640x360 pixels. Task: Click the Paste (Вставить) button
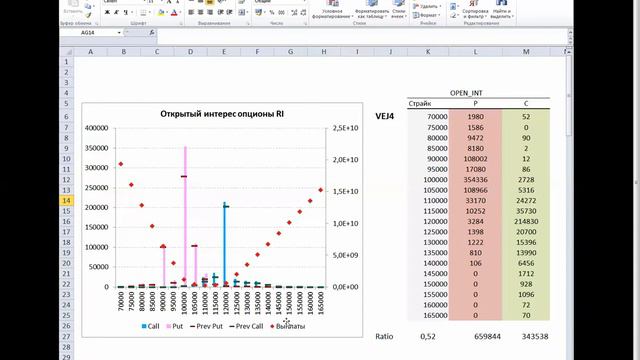(x=73, y=8)
